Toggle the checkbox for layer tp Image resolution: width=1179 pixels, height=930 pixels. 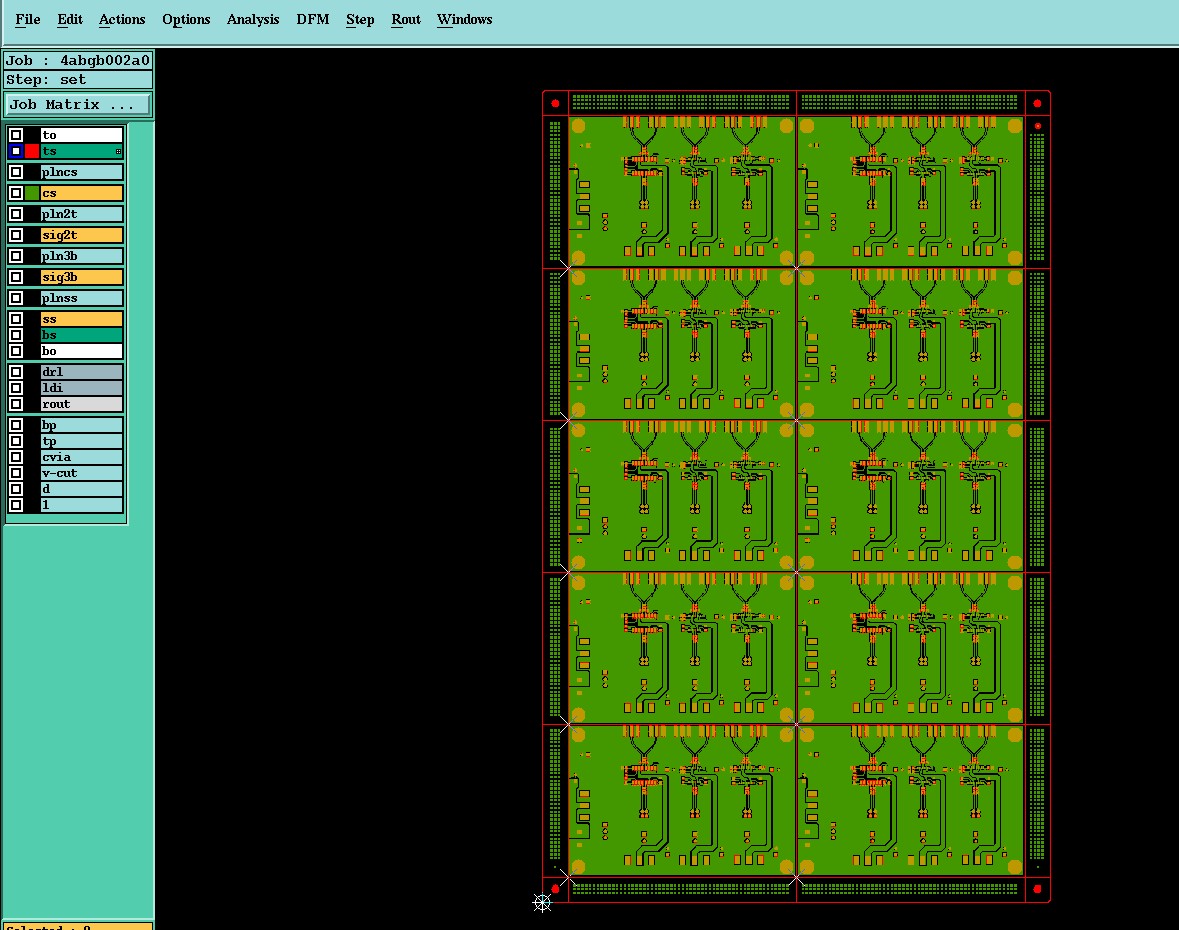point(16,441)
